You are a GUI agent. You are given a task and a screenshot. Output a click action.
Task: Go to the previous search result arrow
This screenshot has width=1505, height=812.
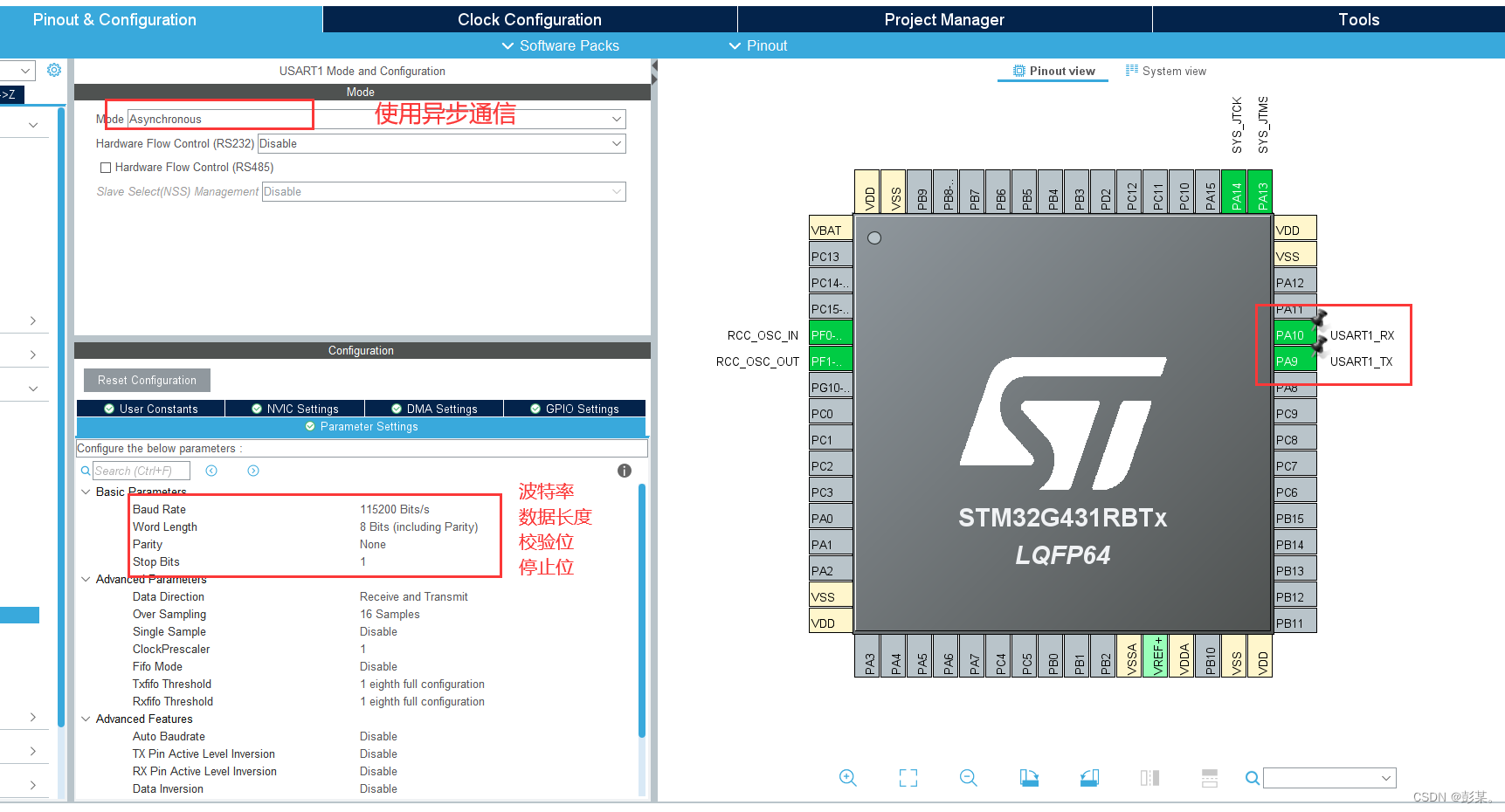(x=211, y=471)
